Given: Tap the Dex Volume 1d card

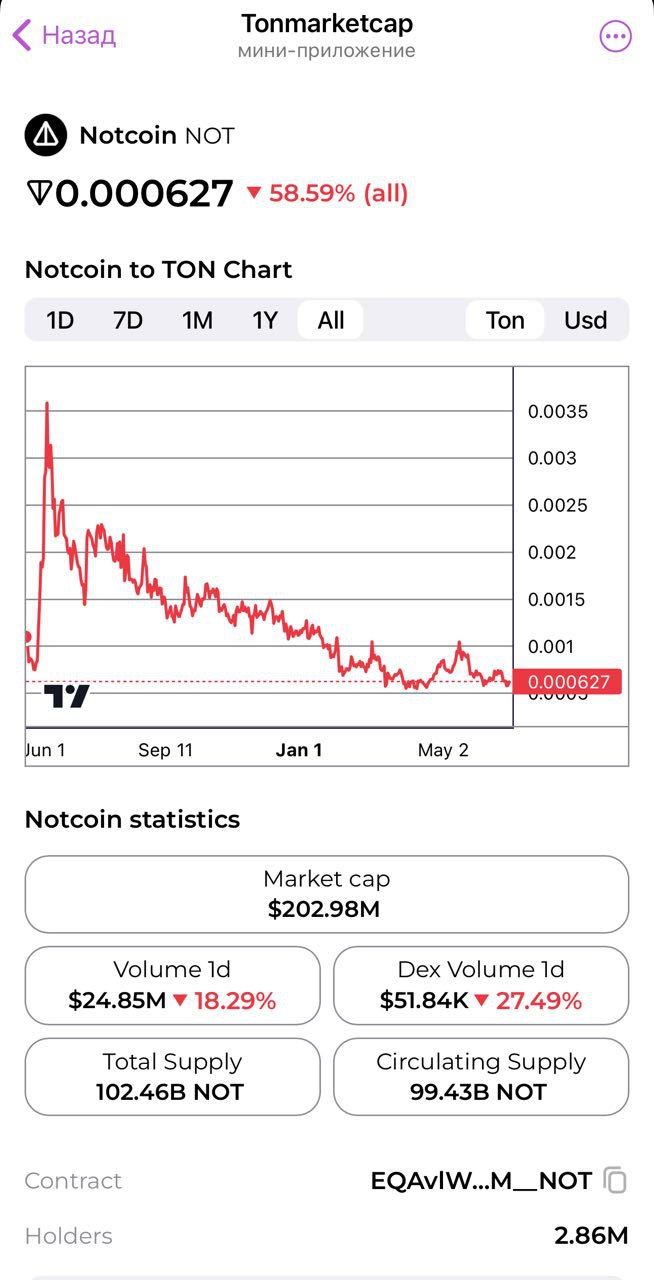Looking at the screenshot, I should (481, 986).
